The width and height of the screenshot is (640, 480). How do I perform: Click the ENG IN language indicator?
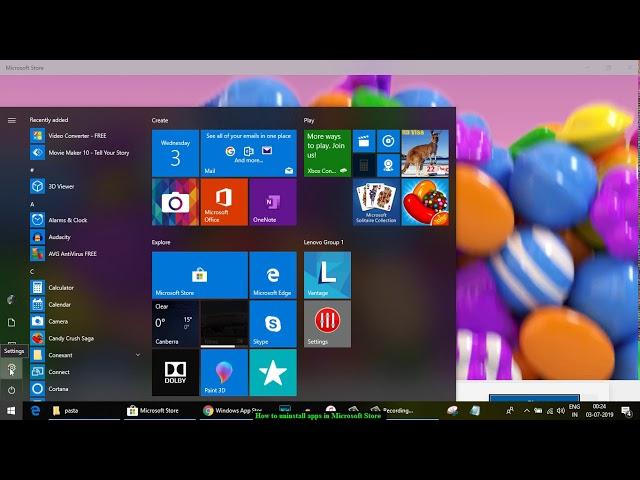pyautogui.click(x=574, y=411)
